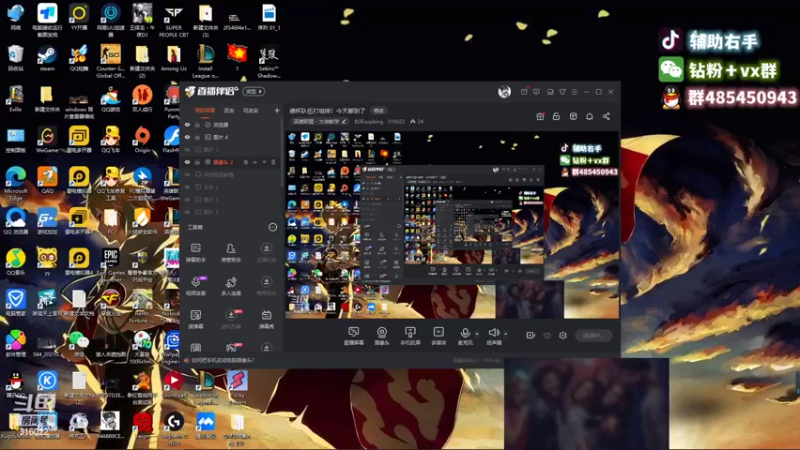The image size is (800, 450).
Task: Select the 浏览器 source row
Action: click(231, 124)
